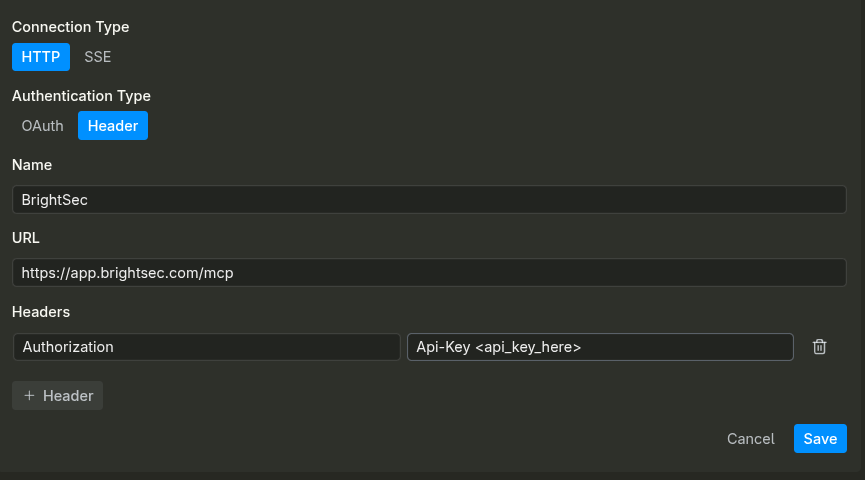Click the Headers section label
The height and width of the screenshot is (480, 865).
pos(41,312)
